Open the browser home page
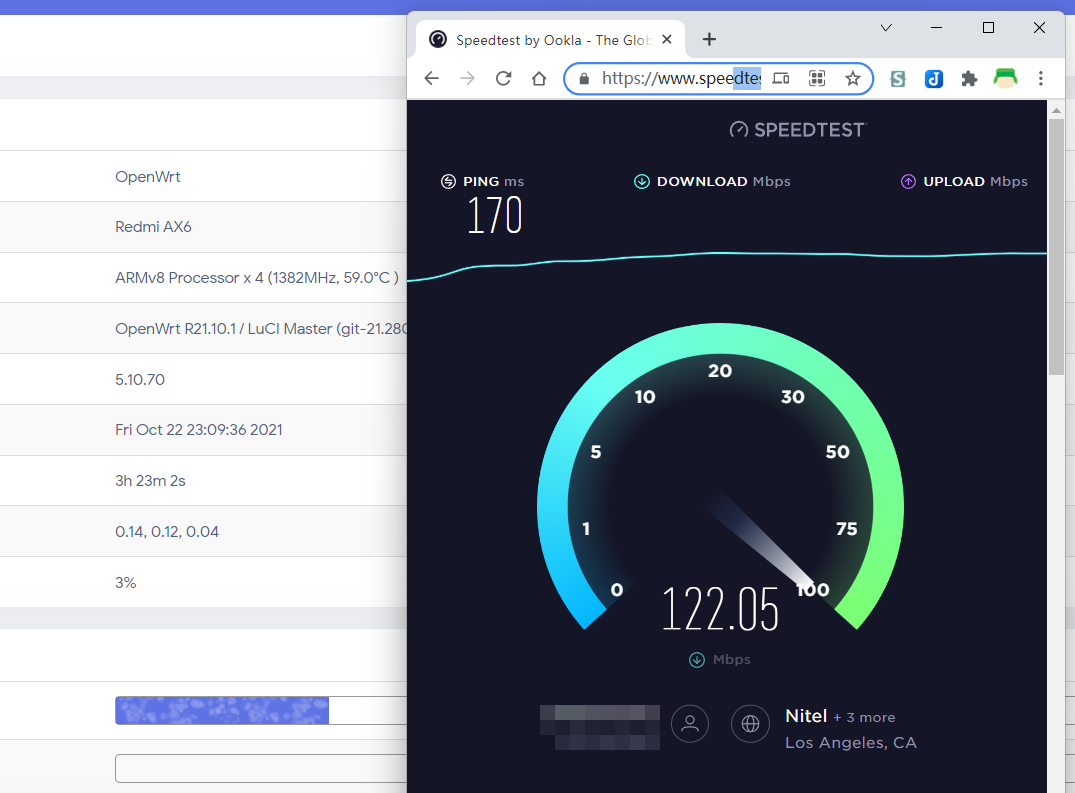Screen dimensions: 1075x793 pos(539,78)
